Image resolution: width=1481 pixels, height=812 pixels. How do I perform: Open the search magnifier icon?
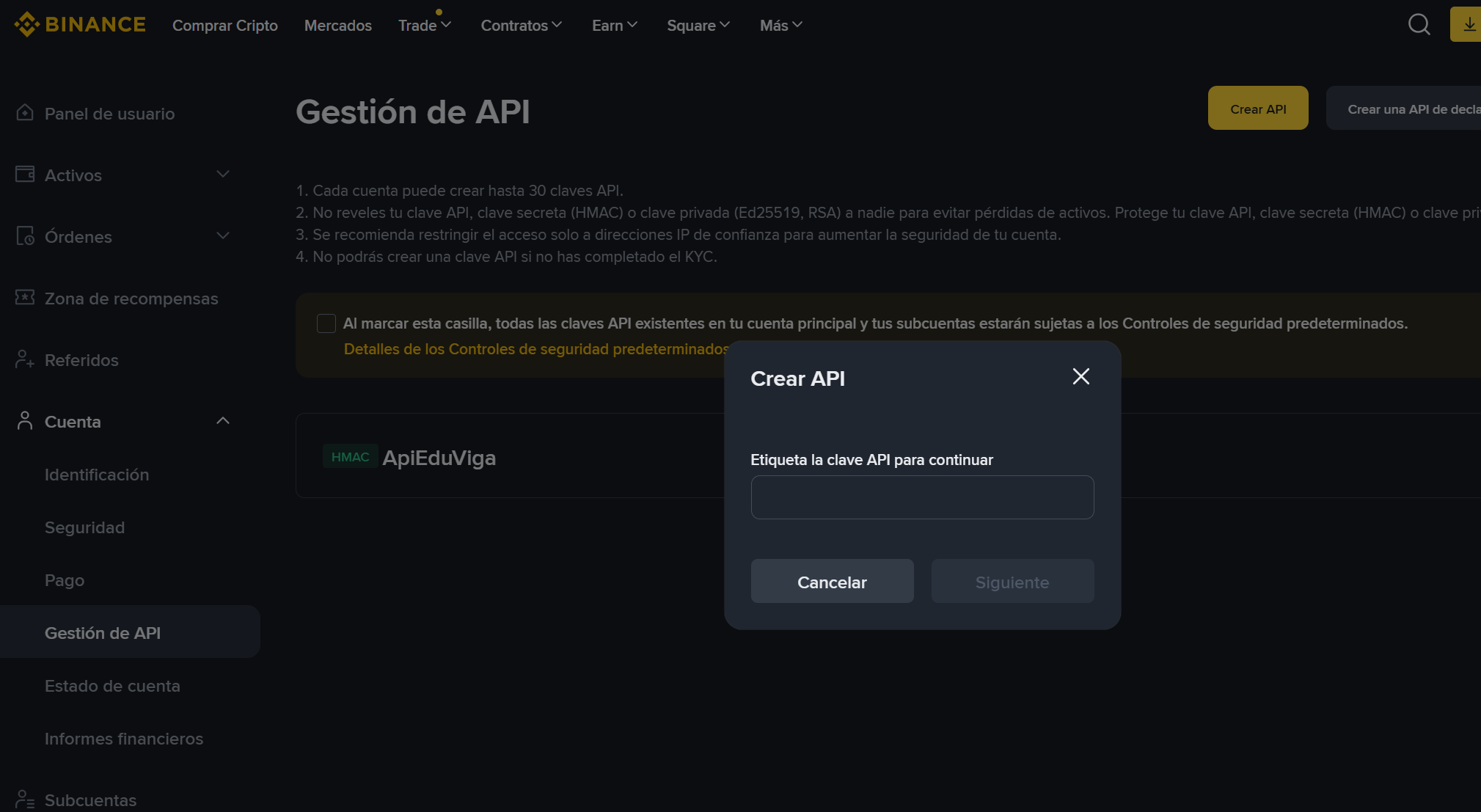coord(1419,24)
